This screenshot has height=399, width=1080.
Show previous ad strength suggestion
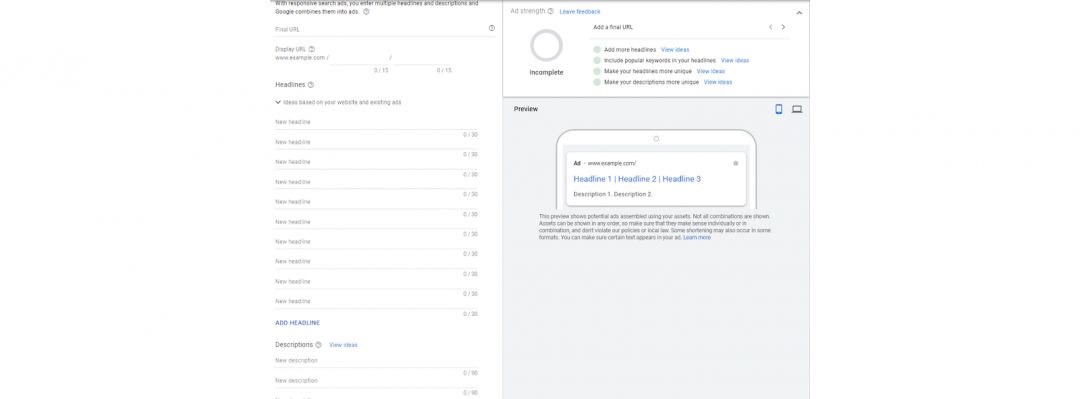point(770,27)
